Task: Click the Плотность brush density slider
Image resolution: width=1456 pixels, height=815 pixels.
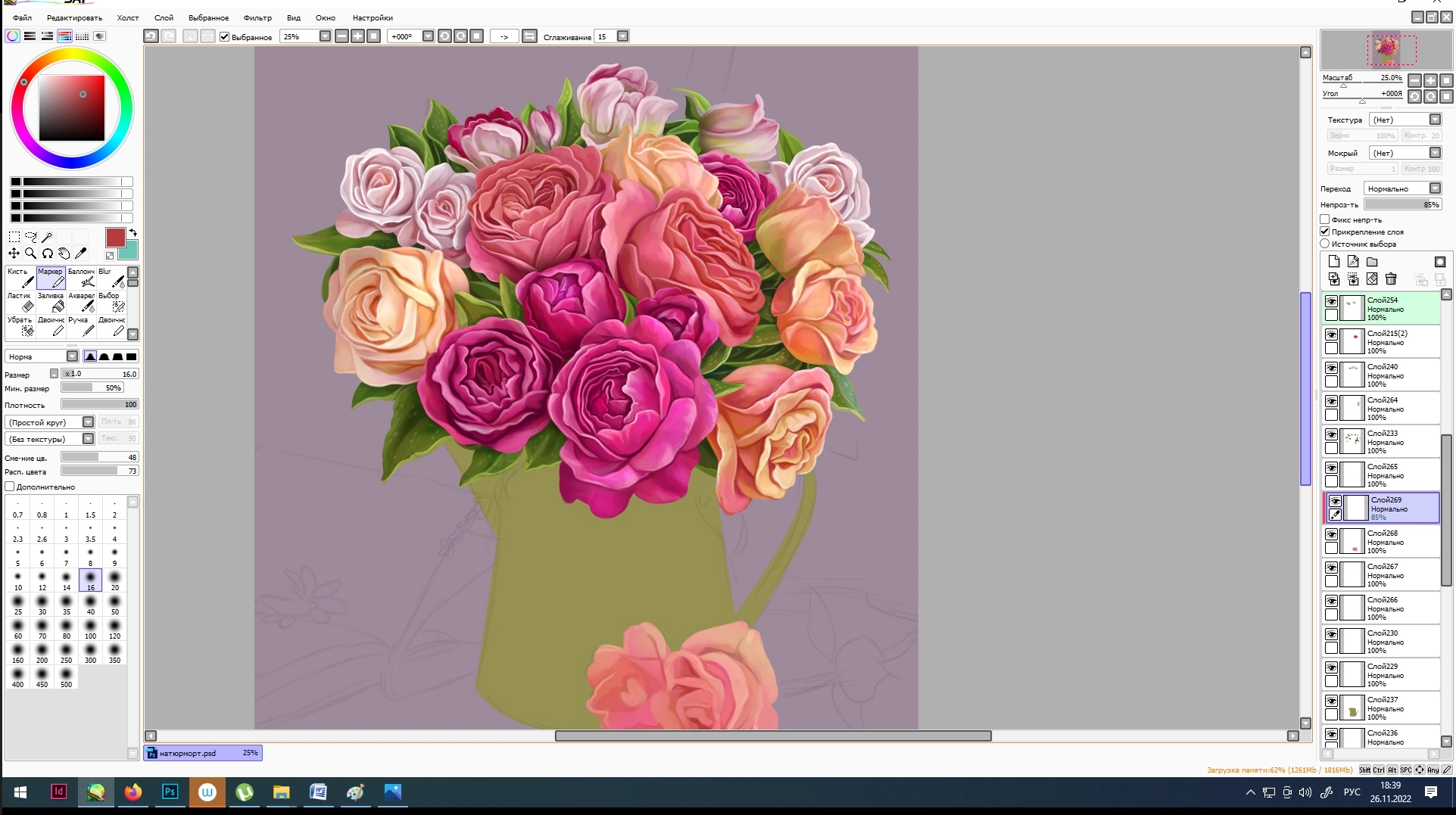Action: [100, 404]
